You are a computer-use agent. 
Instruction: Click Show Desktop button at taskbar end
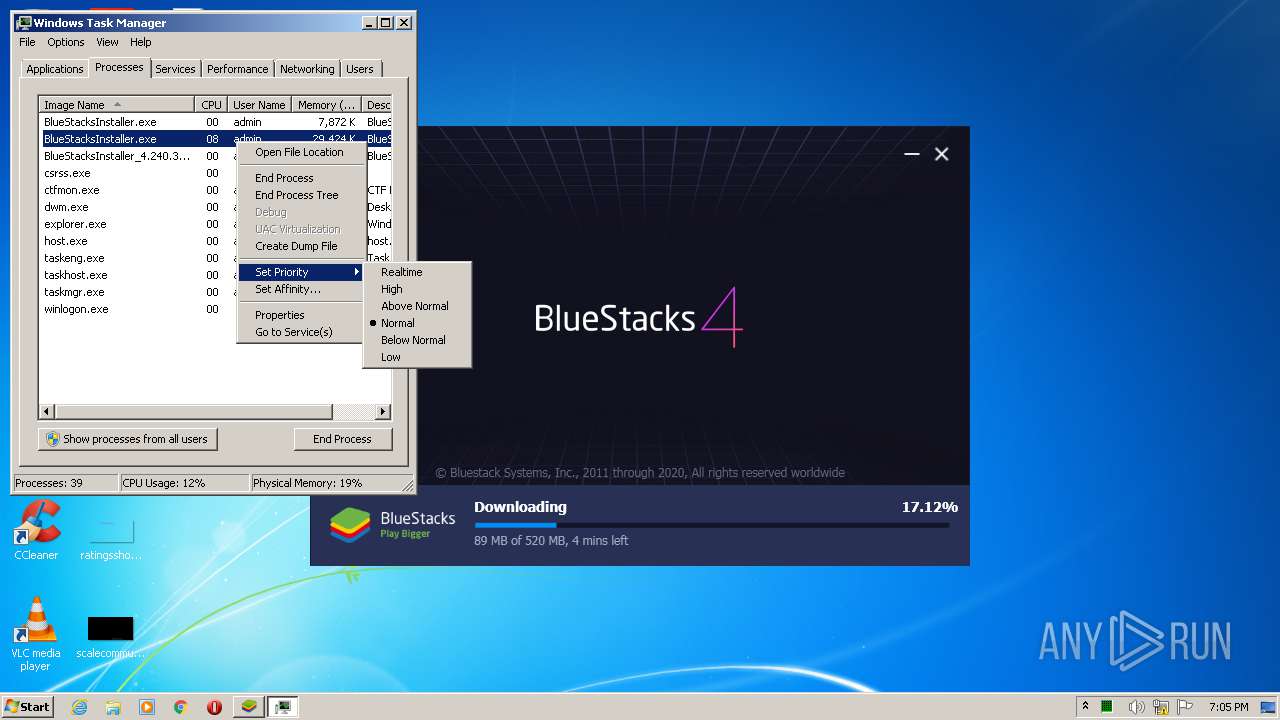pos(1270,707)
